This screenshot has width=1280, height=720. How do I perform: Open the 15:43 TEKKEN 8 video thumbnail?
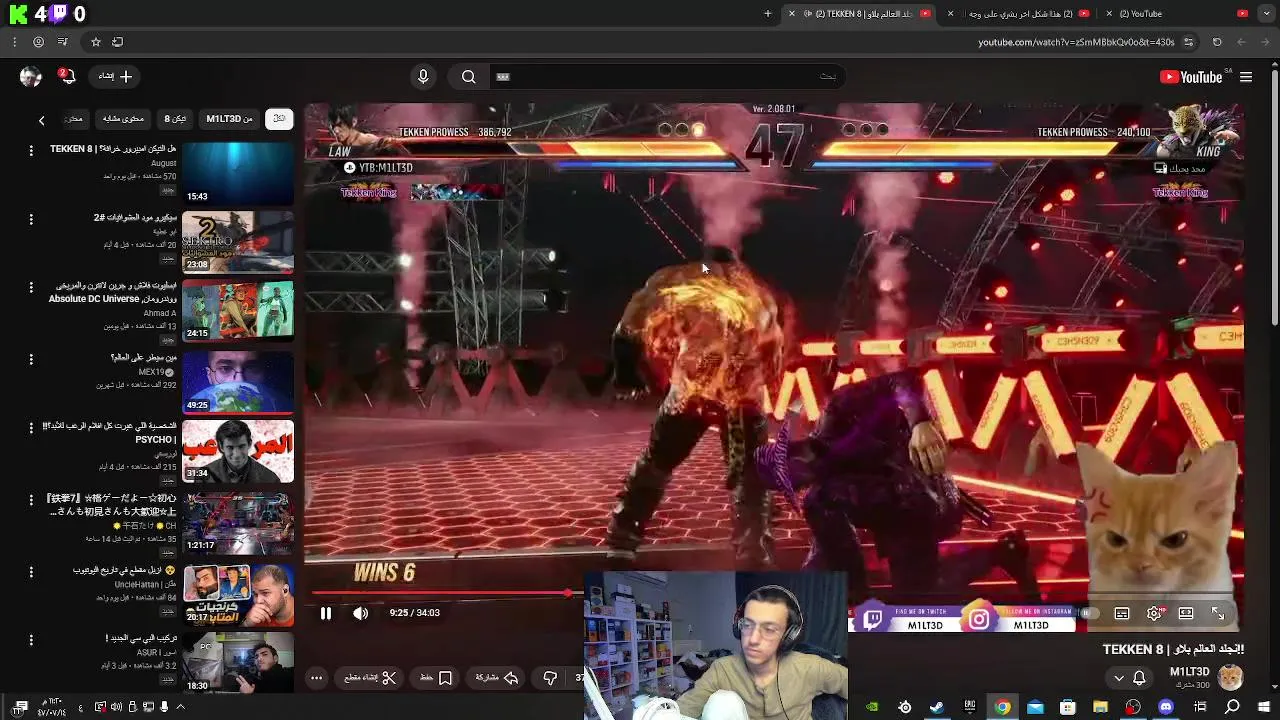point(238,174)
